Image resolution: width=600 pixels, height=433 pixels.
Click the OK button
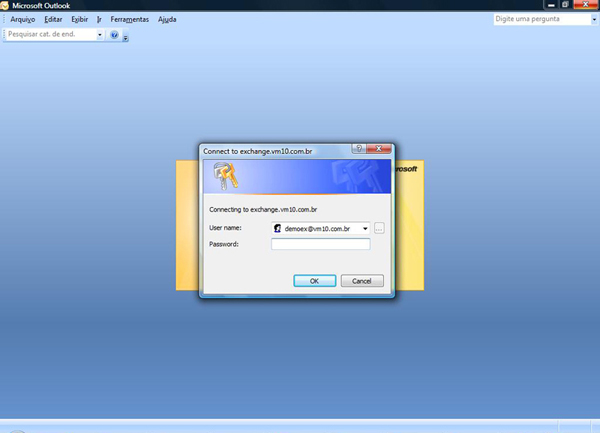point(315,281)
